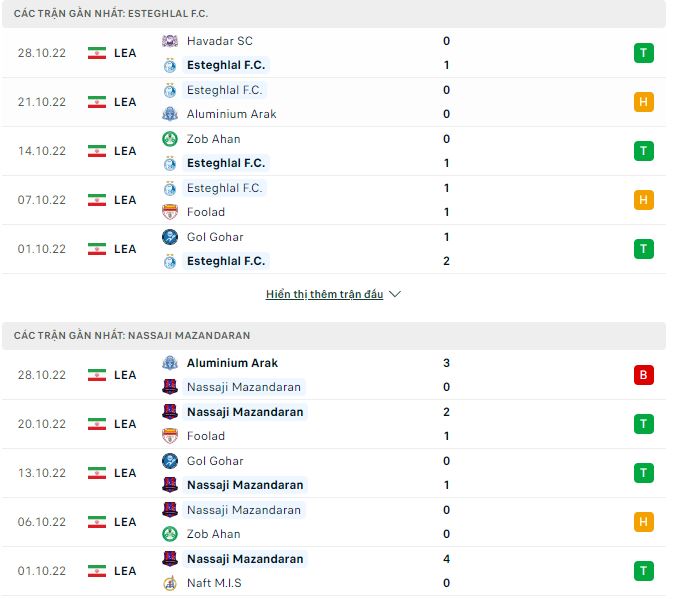Click orange H badge for Aluminium Arak draw
The width and height of the screenshot is (675, 599).
pyautogui.click(x=643, y=102)
